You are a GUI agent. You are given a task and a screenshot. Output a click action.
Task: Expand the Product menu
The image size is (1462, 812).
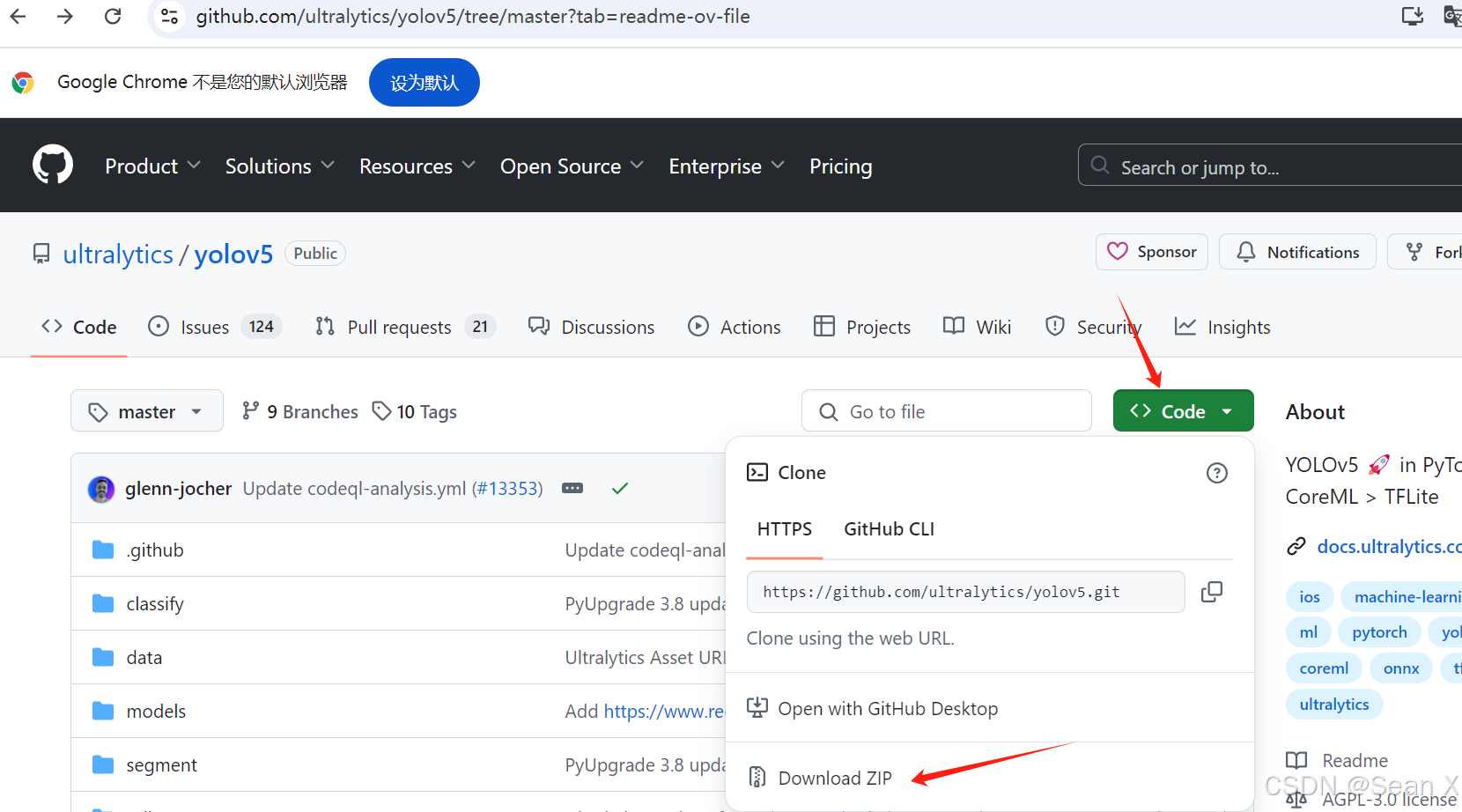pyautogui.click(x=152, y=166)
